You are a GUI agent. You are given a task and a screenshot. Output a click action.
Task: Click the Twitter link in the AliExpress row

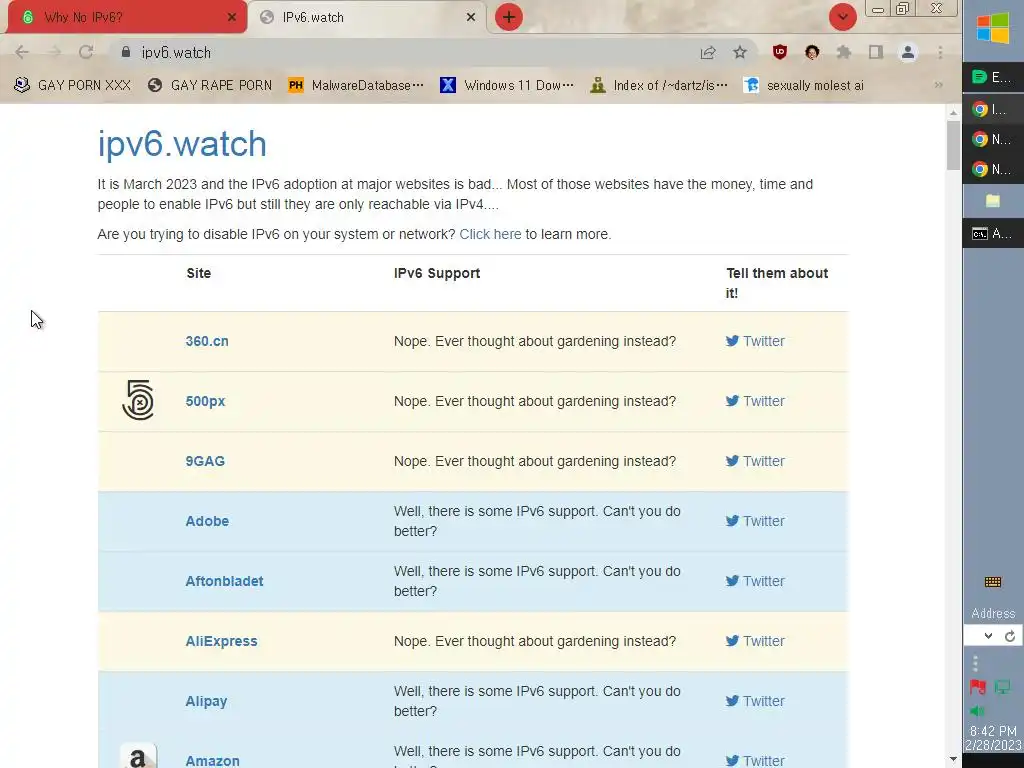(755, 641)
